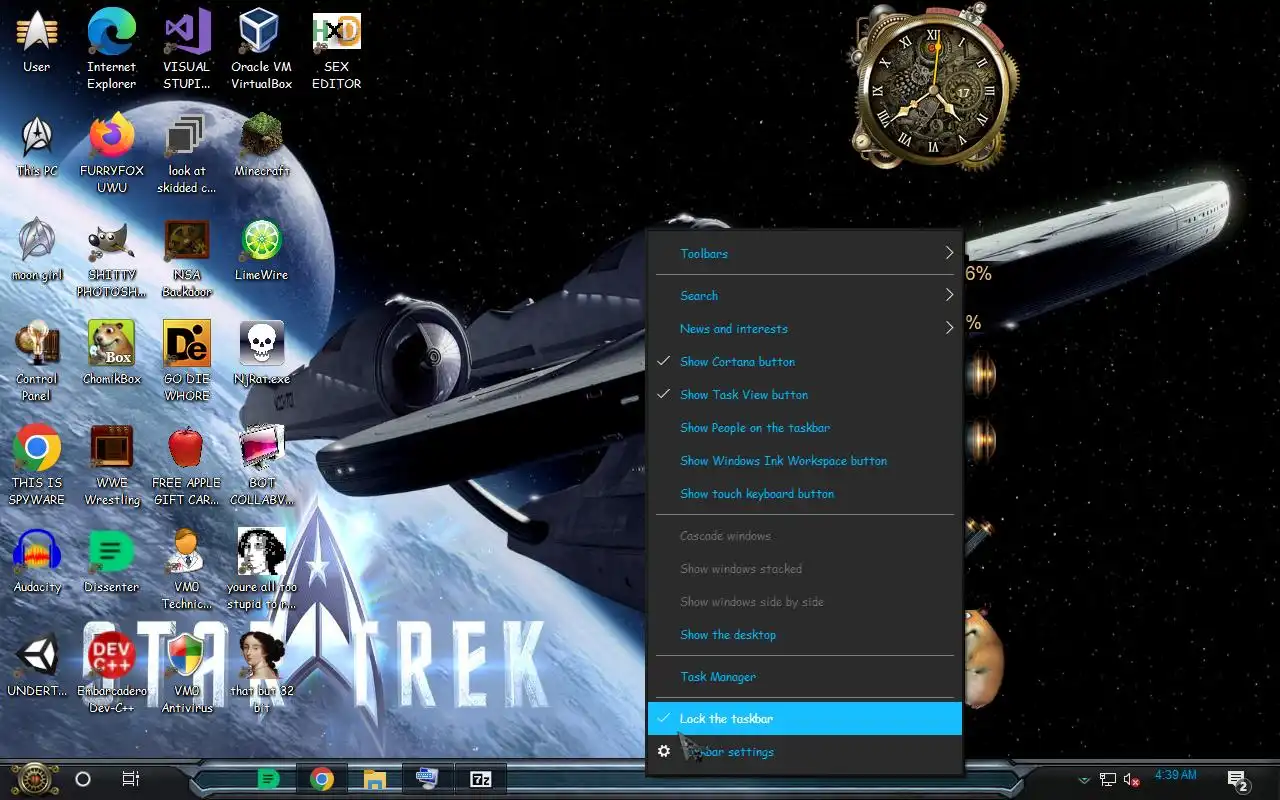Screen dimensions: 1280x800
Task: Select the youre all too stupid icon
Action: [261, 570]
